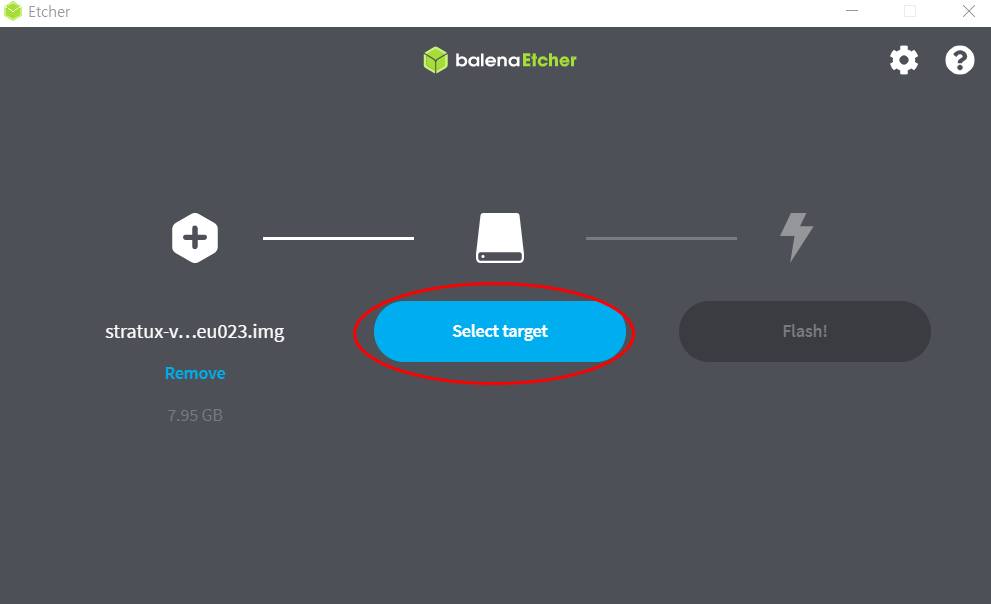Maximize the Etcher window
The width and height of the screenshot is (991, 604).
(x=910, y=11)
